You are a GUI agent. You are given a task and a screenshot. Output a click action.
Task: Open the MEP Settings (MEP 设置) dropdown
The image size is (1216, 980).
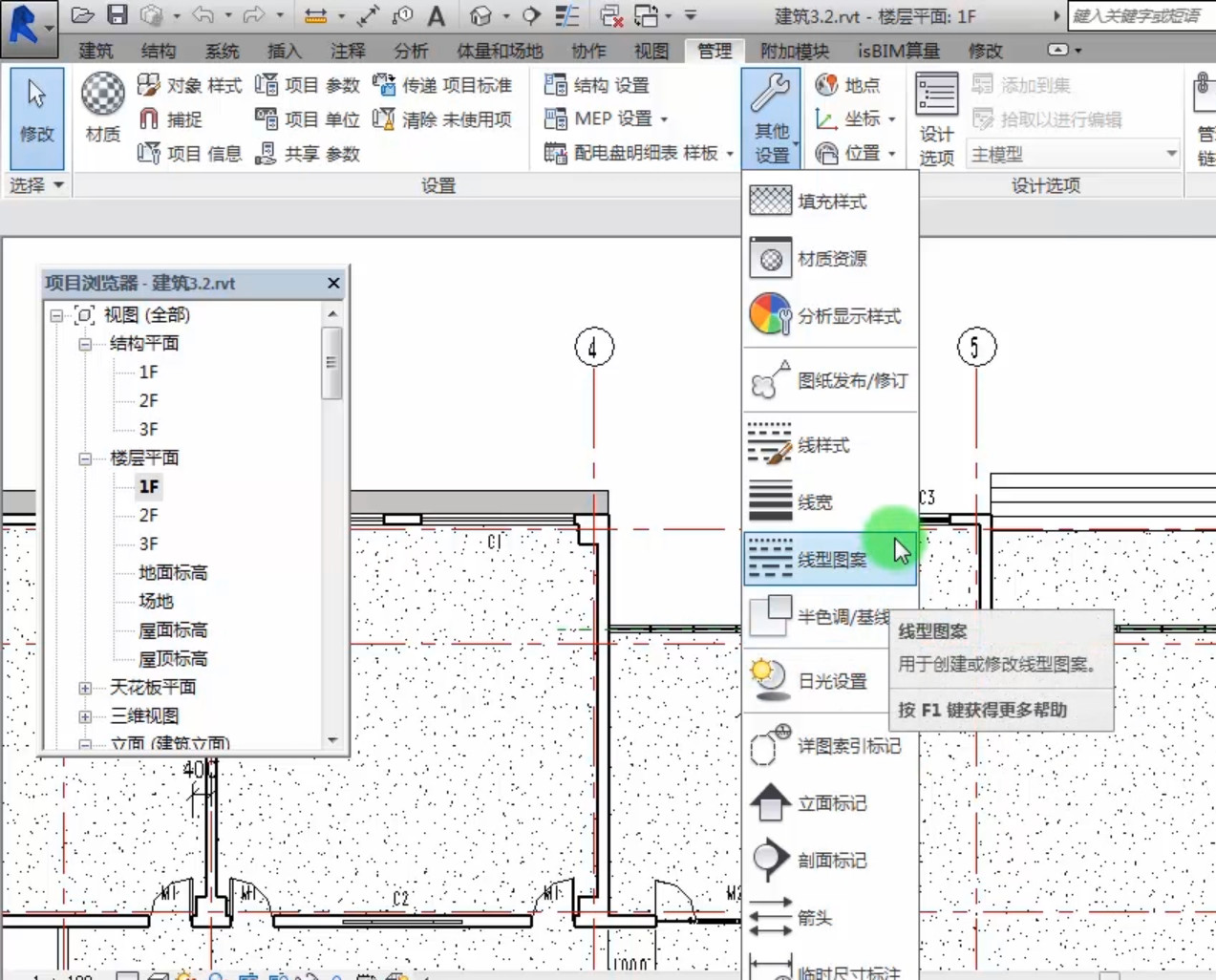[606, 118]
